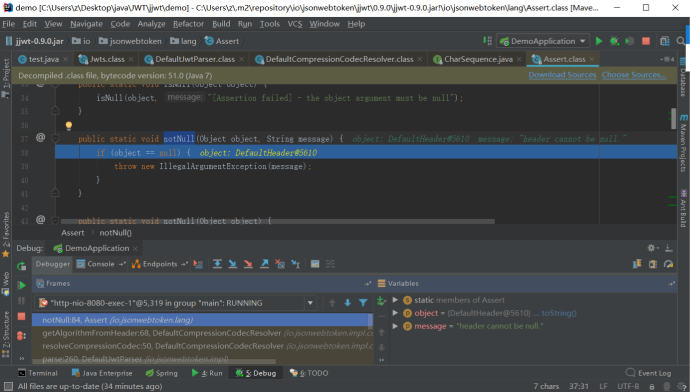
Task: Click jsonwebtoken breadcrumb in navigation bar
Action: (x=131, y=41)
